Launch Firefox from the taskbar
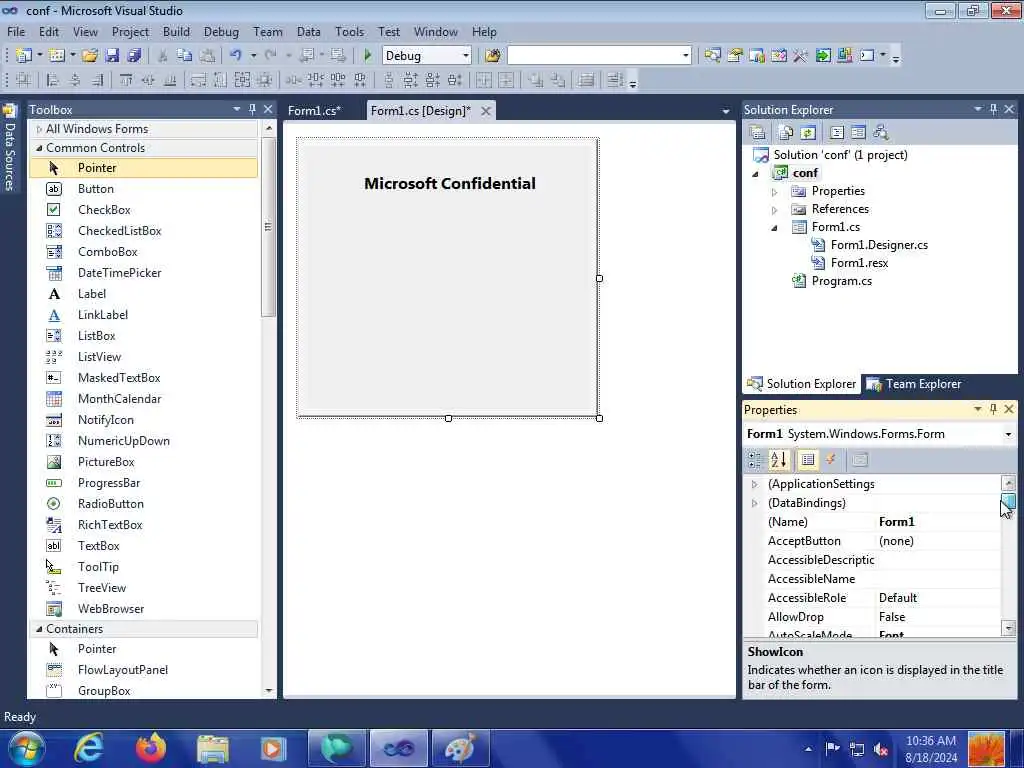This screenshot has width=1024, height=768. (151, 748)
